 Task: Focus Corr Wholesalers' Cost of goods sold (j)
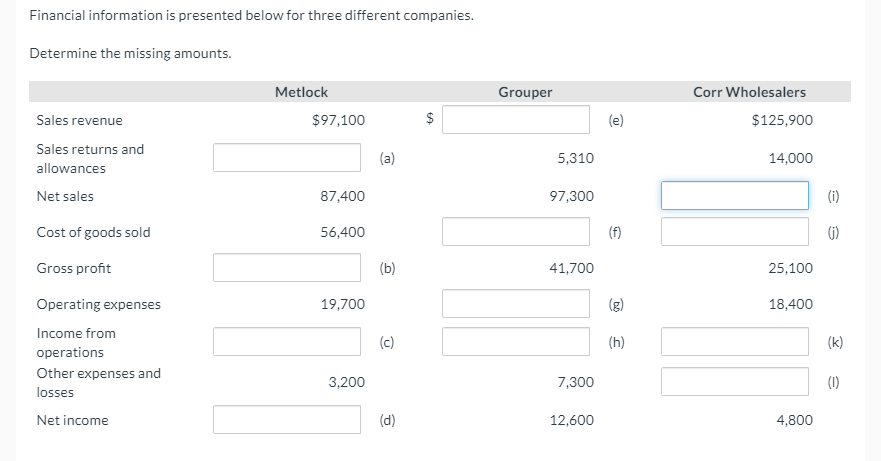(x=735, y=231)
